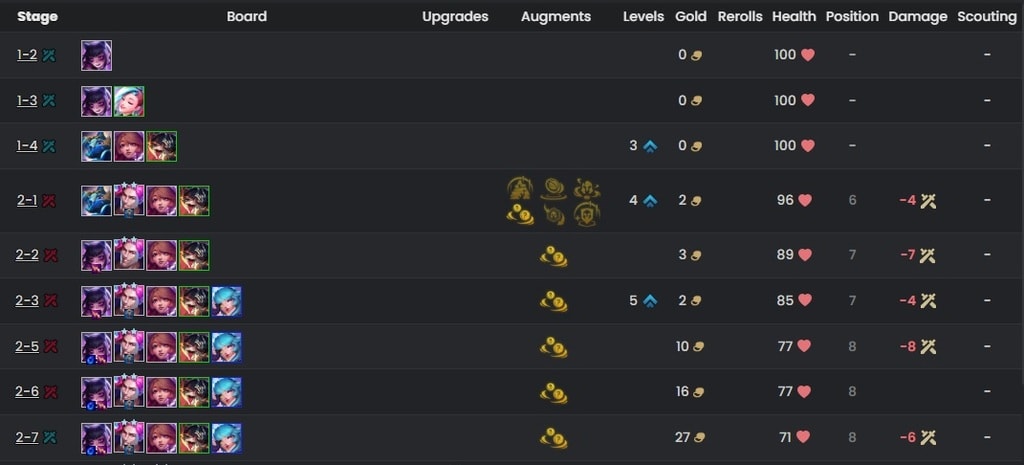Click the top-left augment choice icon in stage 2-1
This screenshot has width=1024, height=465.
pyautogui.click(x=520, y=189)
